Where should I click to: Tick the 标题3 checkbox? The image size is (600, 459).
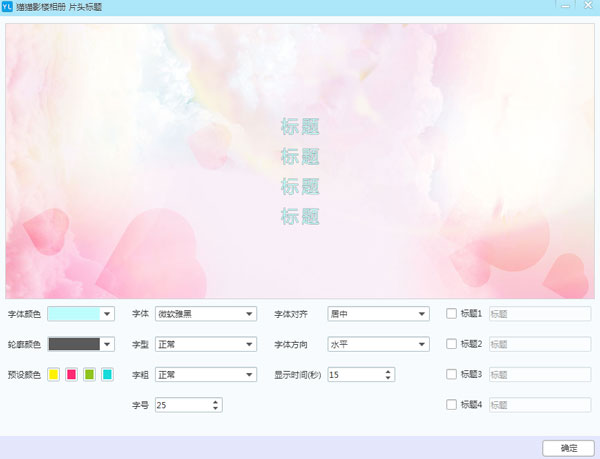tap(452, 374)
